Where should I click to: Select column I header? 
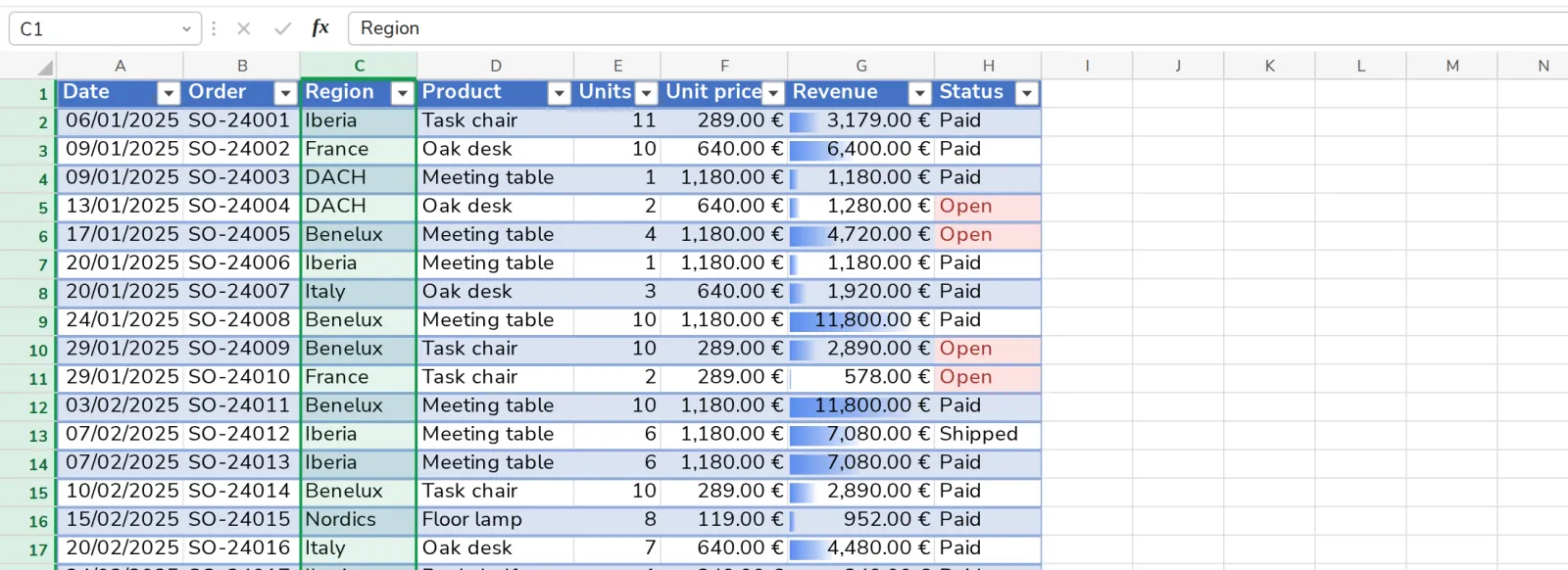1087,66
